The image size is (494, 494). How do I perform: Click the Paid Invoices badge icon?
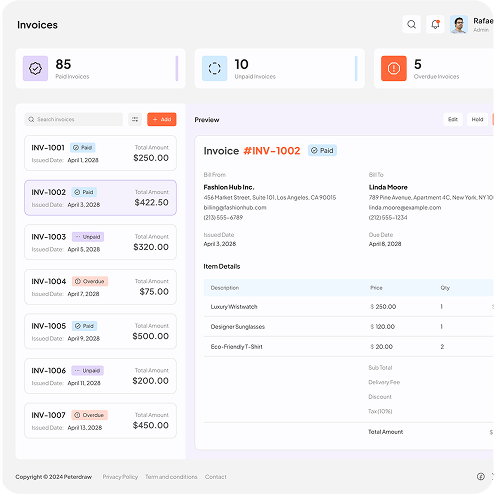pos(35,68)
